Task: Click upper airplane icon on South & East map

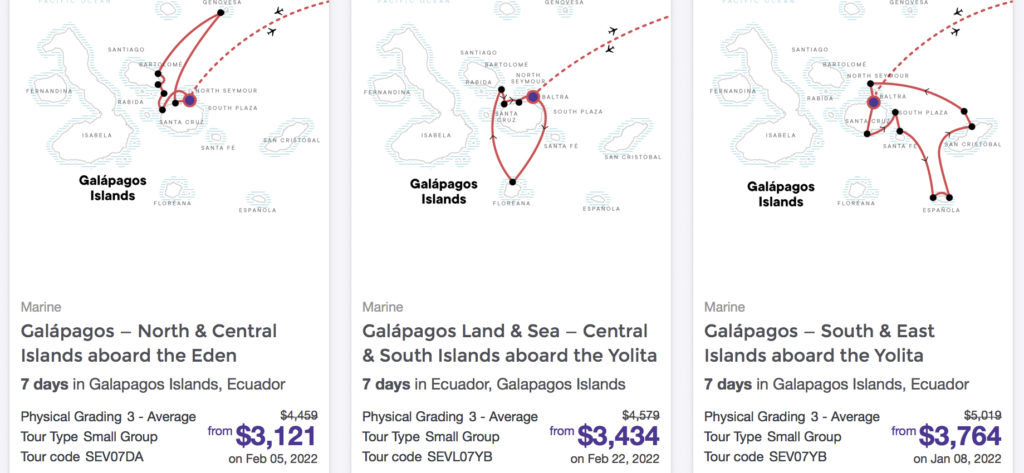Action: pyautogui.click(x=957, y=12)
